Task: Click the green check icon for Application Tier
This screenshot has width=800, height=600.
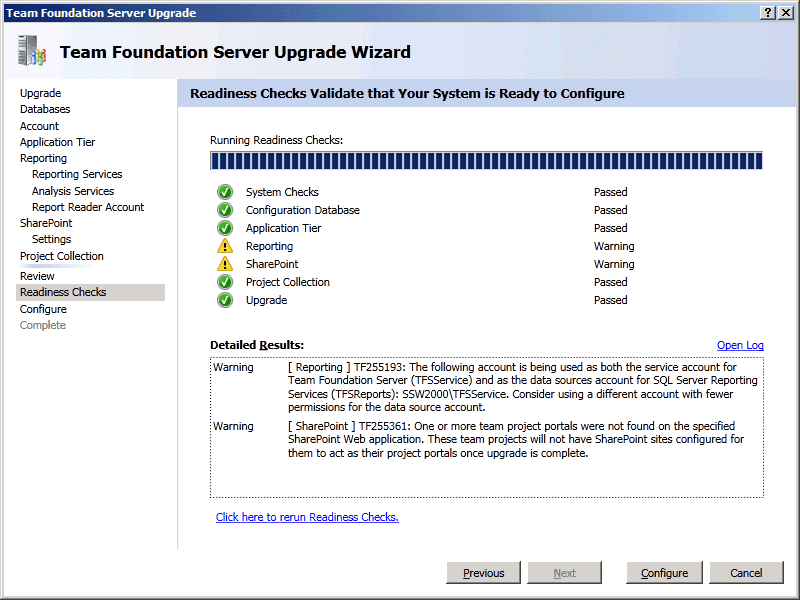Action: click(225, 228)
